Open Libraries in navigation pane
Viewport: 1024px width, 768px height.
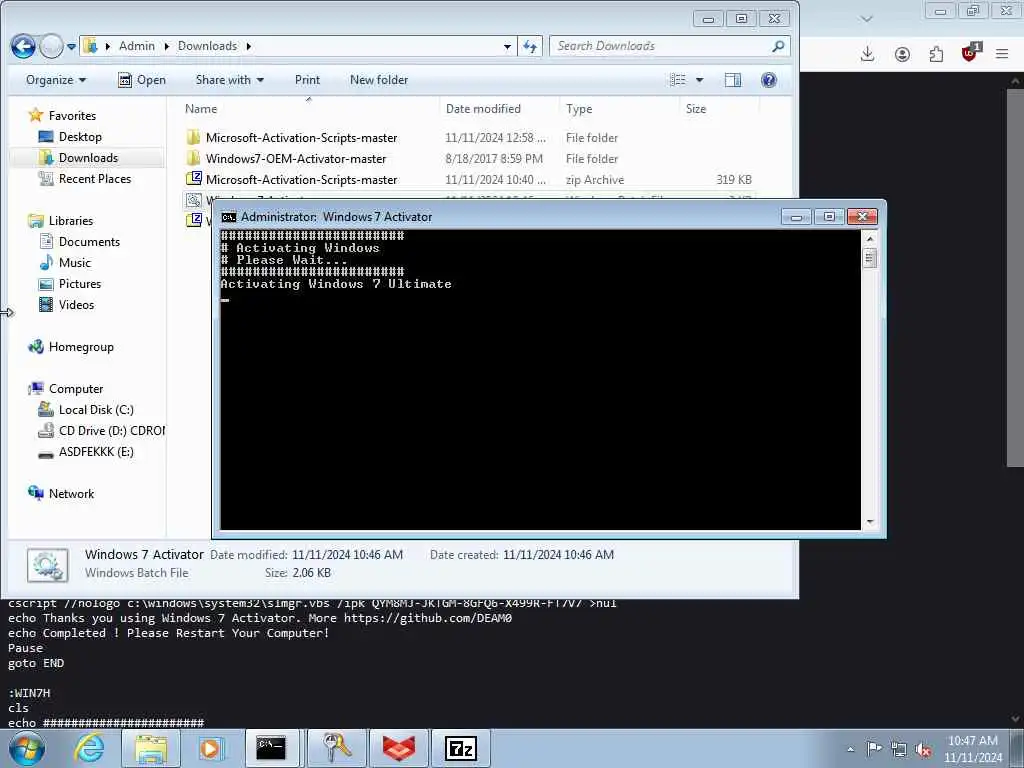point(71,221)
